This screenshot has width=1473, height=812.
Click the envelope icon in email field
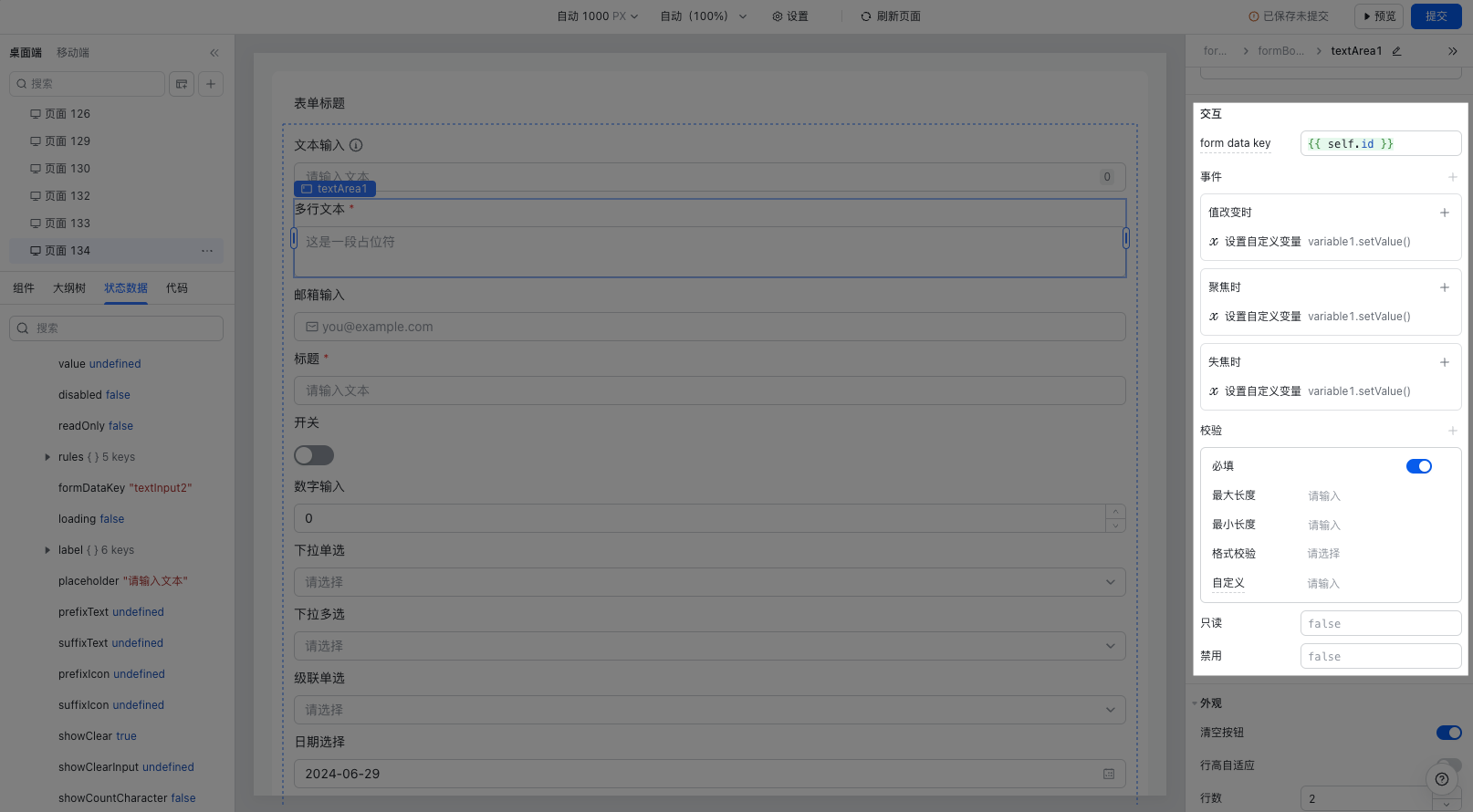coord(312,327)
